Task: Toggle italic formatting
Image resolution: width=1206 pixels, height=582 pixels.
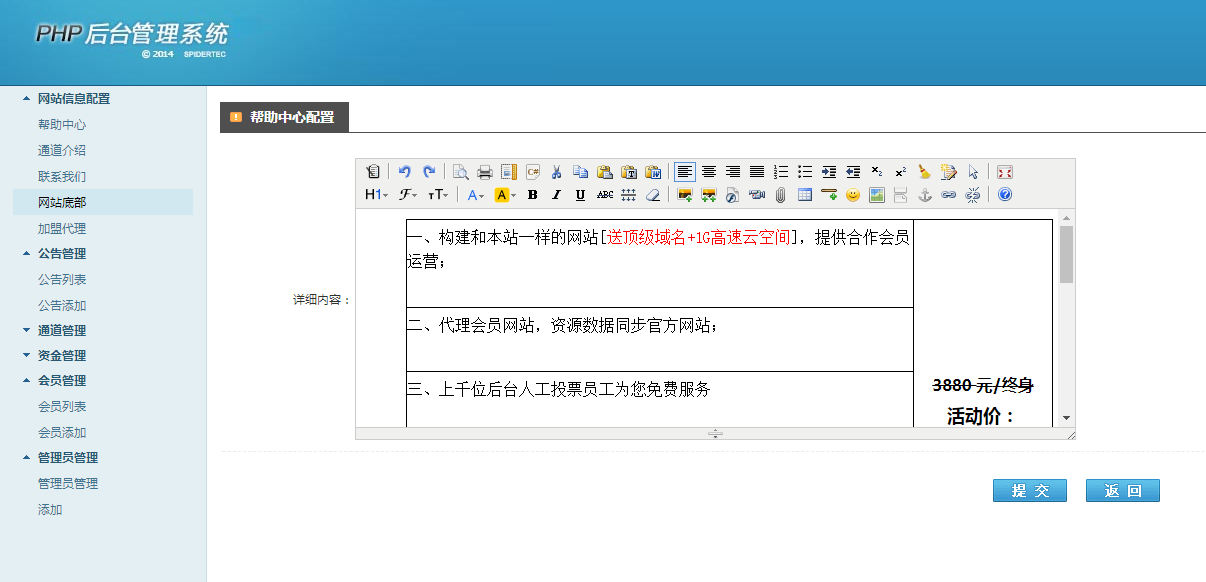Action: [x=557, y=194]
